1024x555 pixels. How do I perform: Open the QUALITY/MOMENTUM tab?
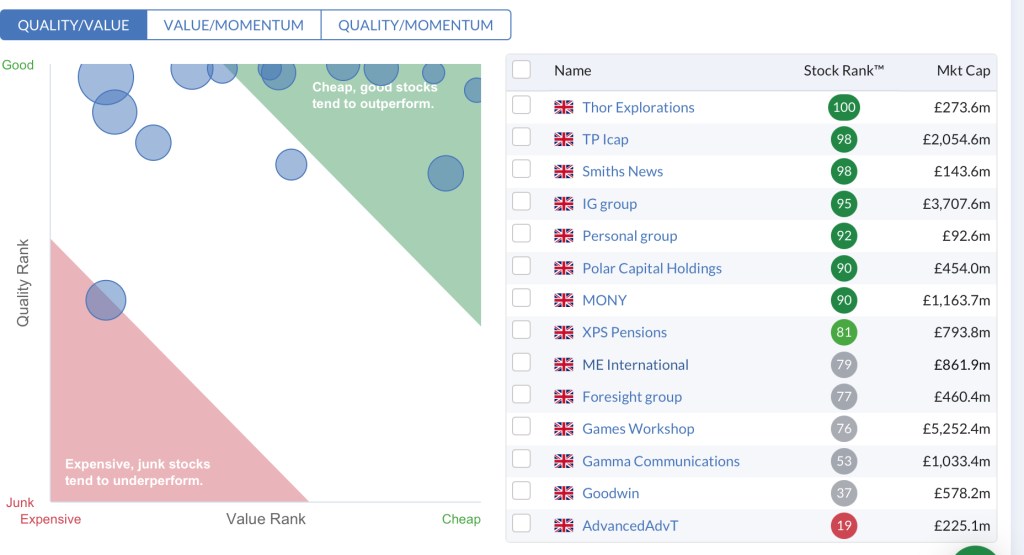415,25
